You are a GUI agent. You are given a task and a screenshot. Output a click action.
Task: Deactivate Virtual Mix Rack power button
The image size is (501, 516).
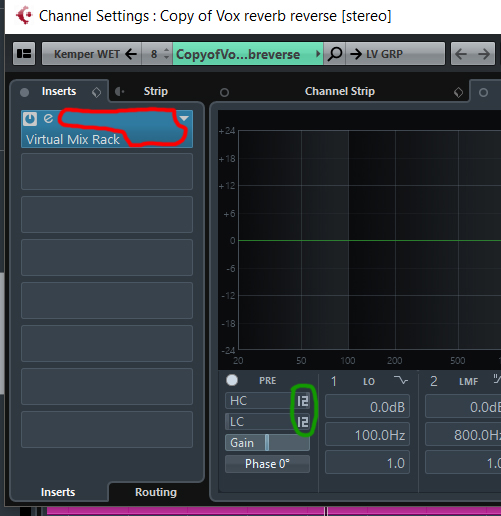(30, 119)
